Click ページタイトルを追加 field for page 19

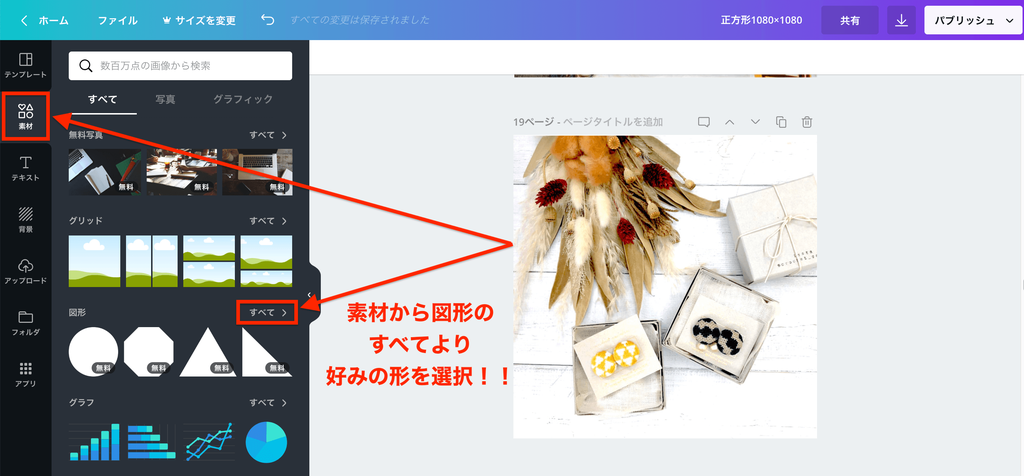coord(613,122)
